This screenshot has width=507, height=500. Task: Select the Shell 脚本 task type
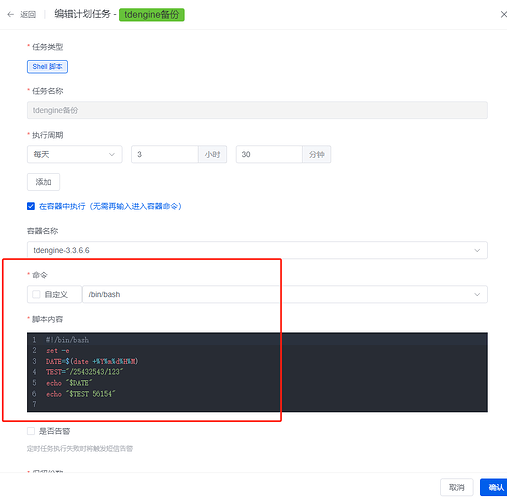click(x=47, y=67)
